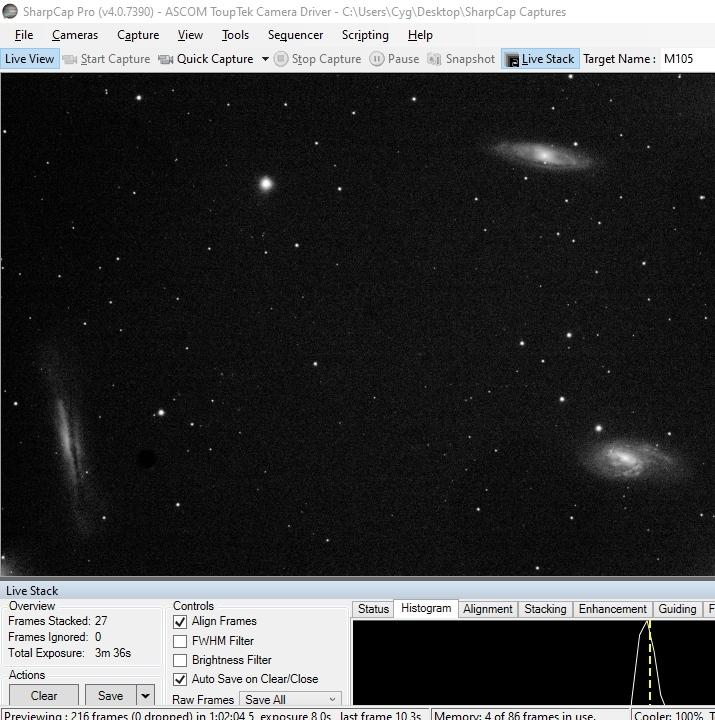The image size is (715, 720).
Task: Save the stack with Save button
Action: [x=111, y=696]
